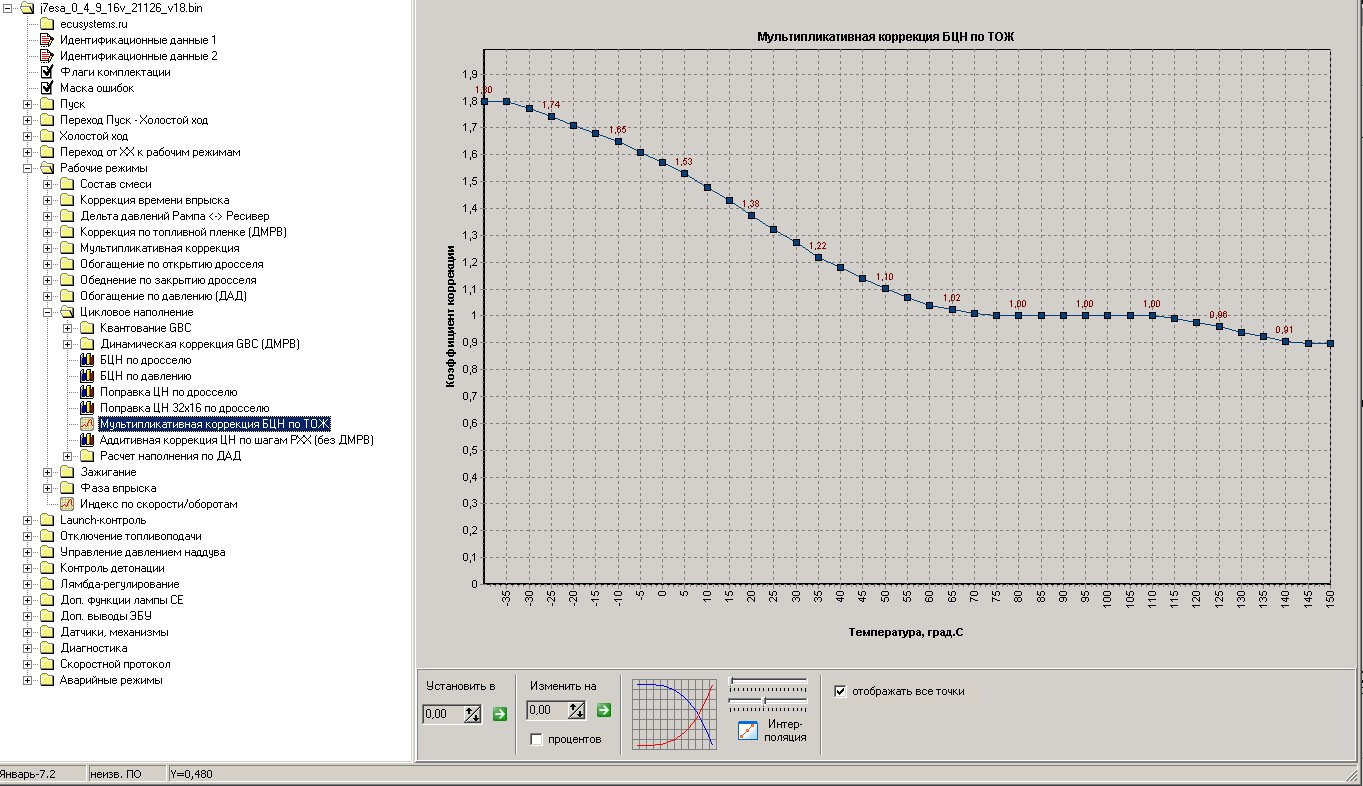
Task: Enable the процентов checkbox
Action: click(x=537, y=739)
